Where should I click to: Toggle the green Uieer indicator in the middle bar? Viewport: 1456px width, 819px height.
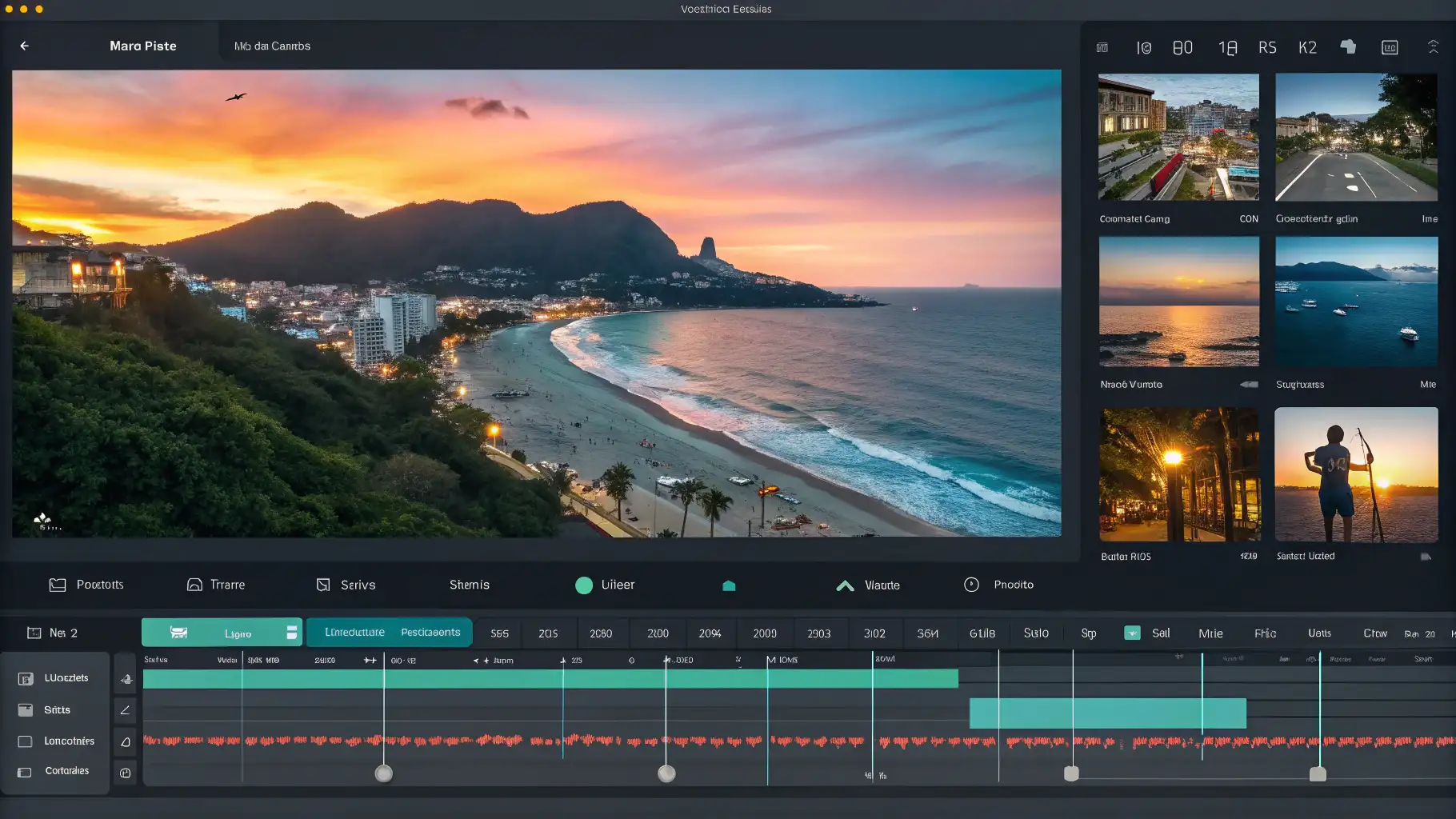tap(585, 585)
